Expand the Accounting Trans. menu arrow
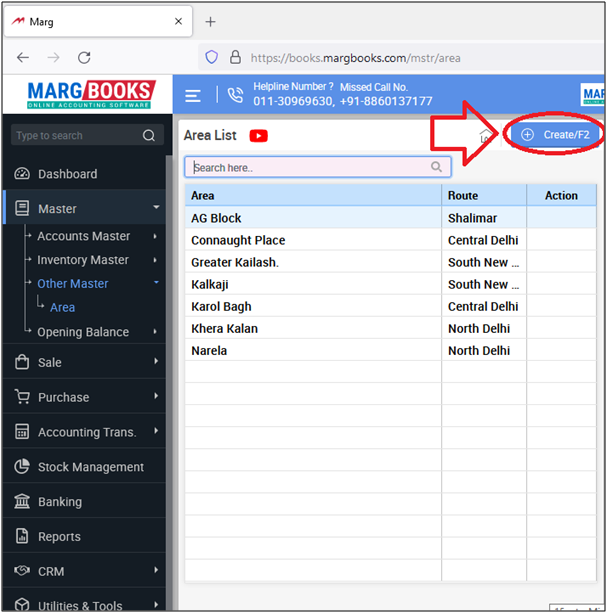608x613 pixels. point(156,430)
